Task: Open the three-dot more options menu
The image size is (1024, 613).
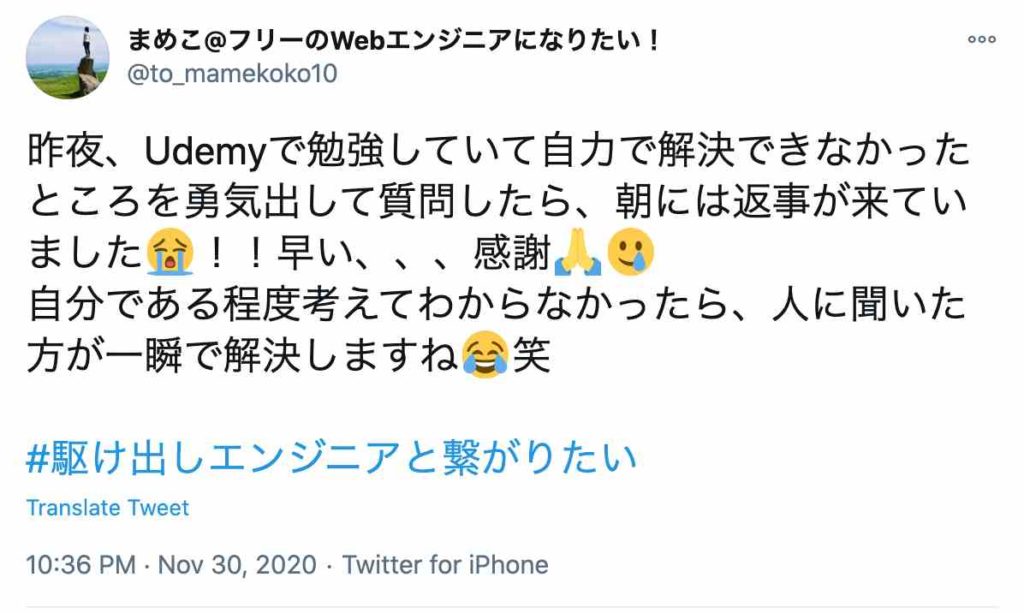Action: [x=982, y=39]
